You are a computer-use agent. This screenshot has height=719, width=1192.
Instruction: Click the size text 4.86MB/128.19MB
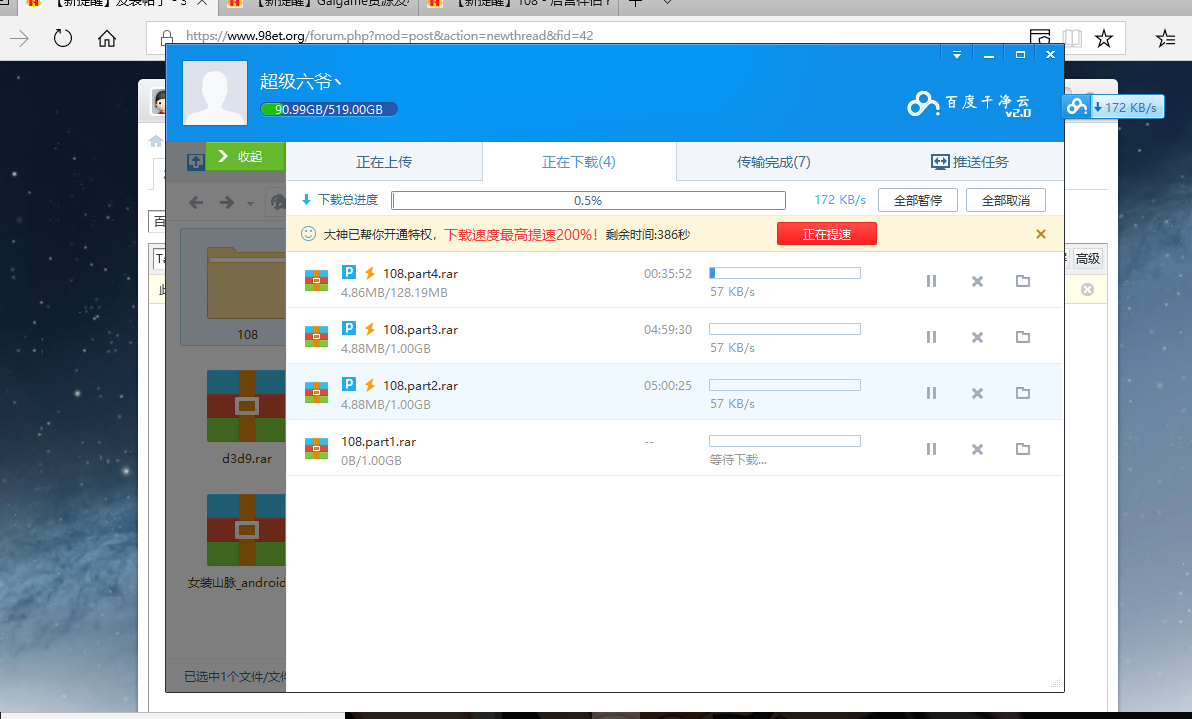click(394, 293)
